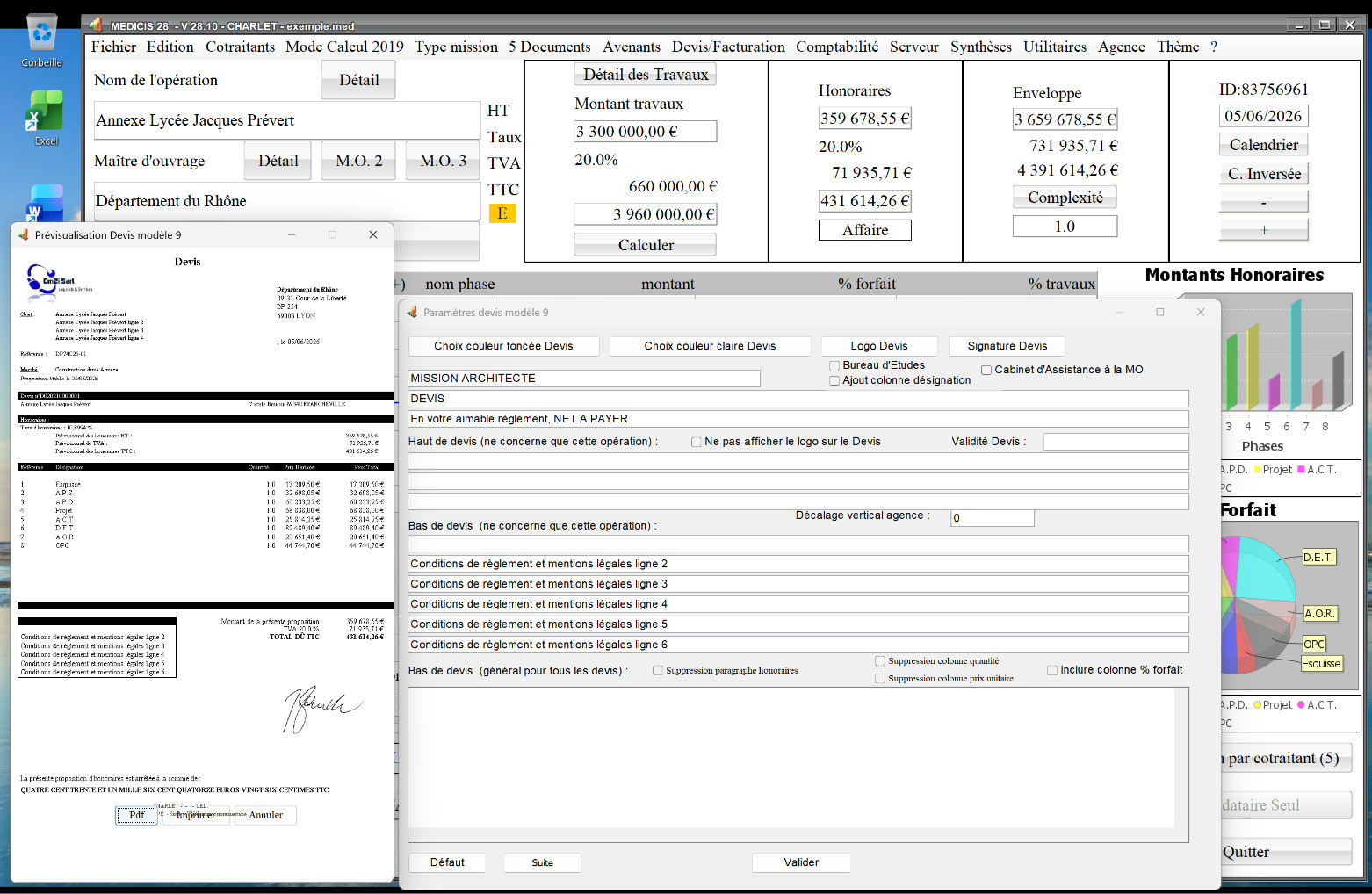Enable Inclure colonne % forfait
Image resolution: width=1372 pixels, height=894 pixels.
click(x=1052, y=670)
